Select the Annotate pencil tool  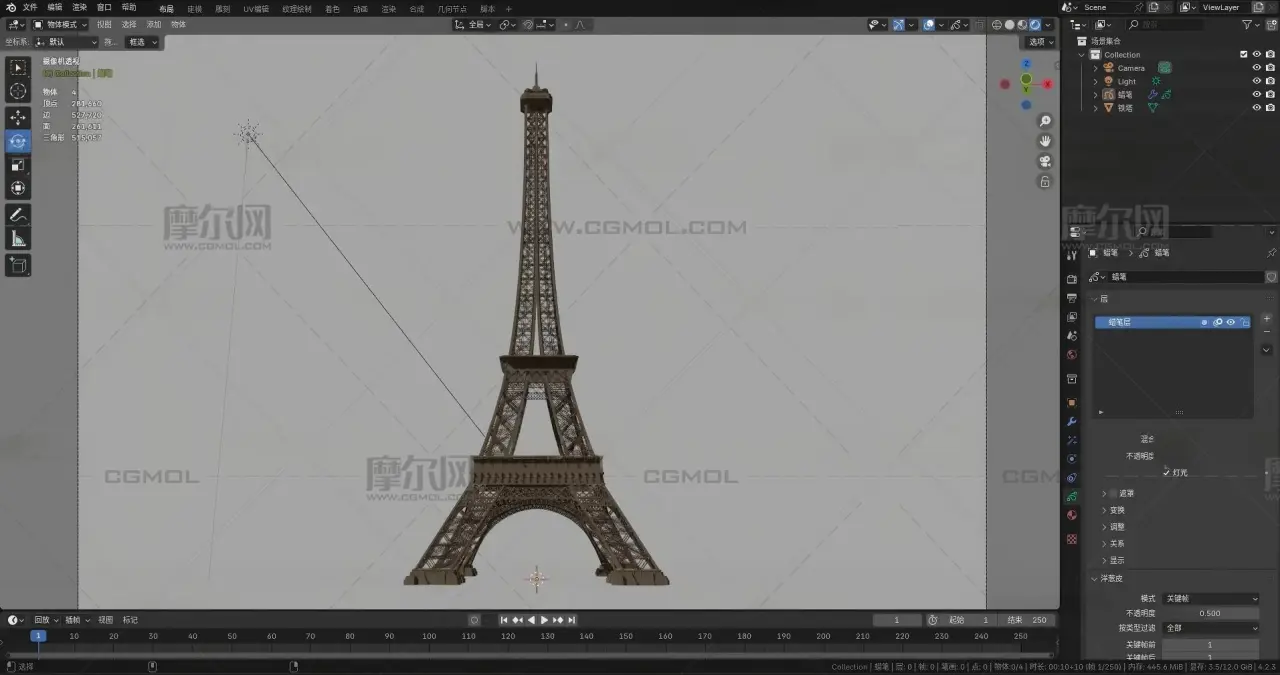(x=18, y=215)
